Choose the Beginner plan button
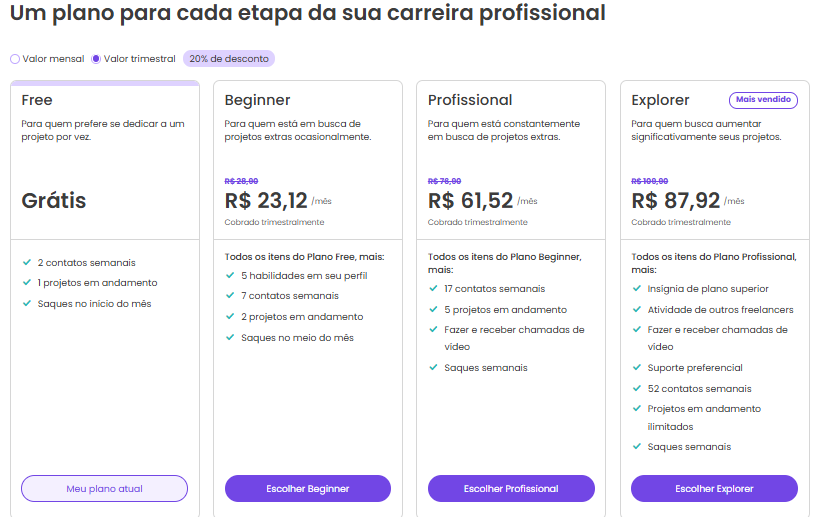Screen dimensions: 815x517 tap(308, 488)
